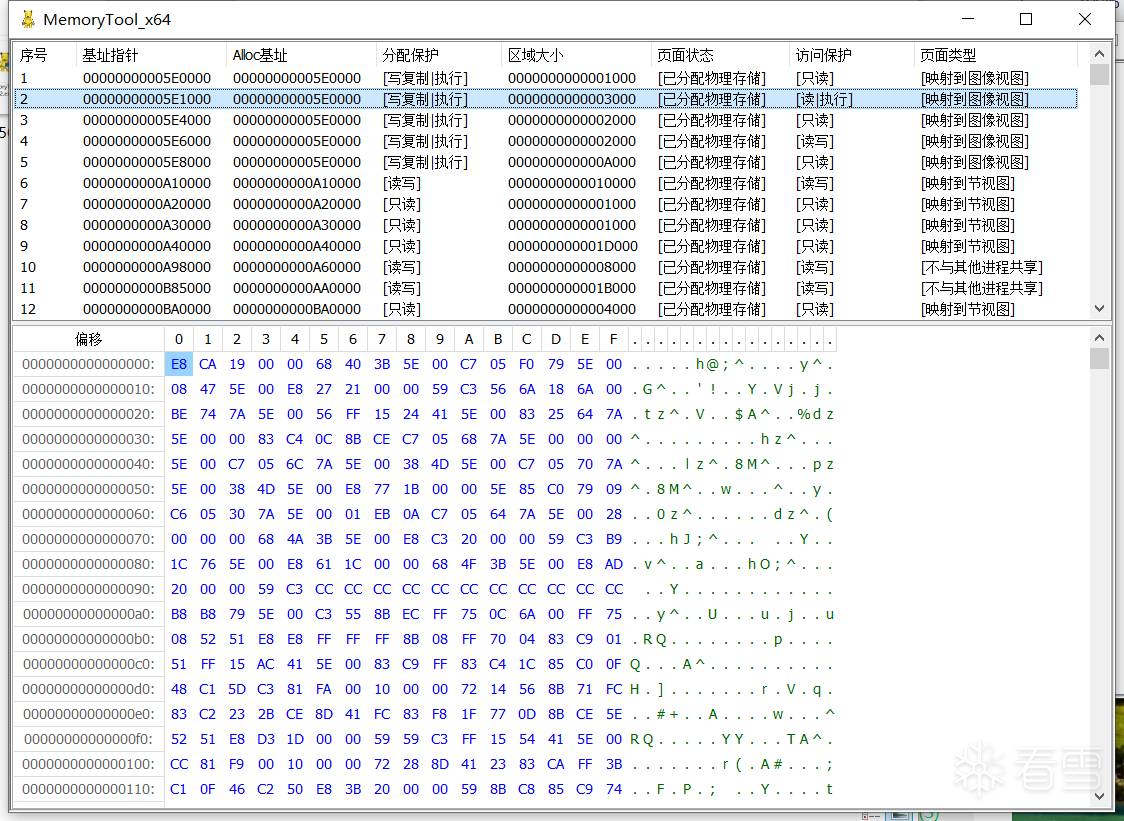This screenshot has width=1124, height=821.
Task: Click [不与其他进程共享] page type in row 10
Action: pos(981,267)
